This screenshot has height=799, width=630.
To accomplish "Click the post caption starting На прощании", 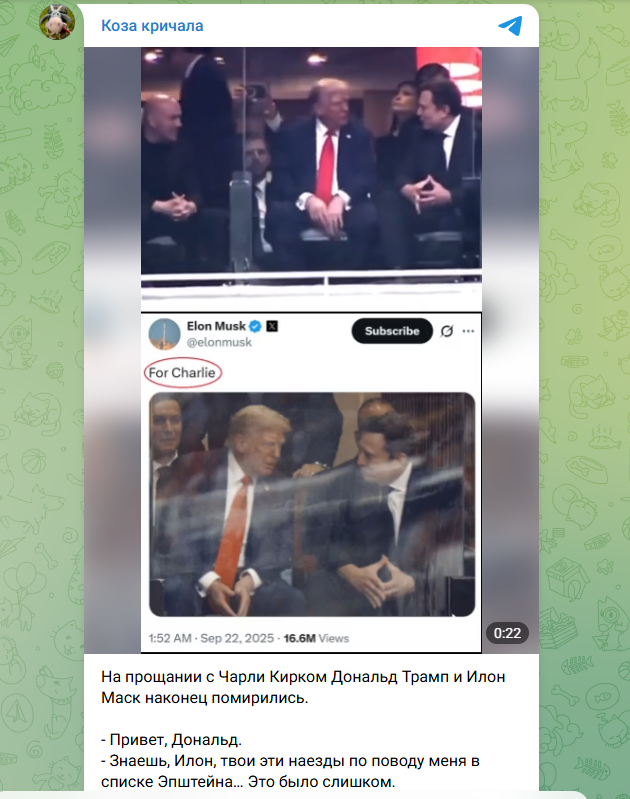I will click(x=303, y=687).
